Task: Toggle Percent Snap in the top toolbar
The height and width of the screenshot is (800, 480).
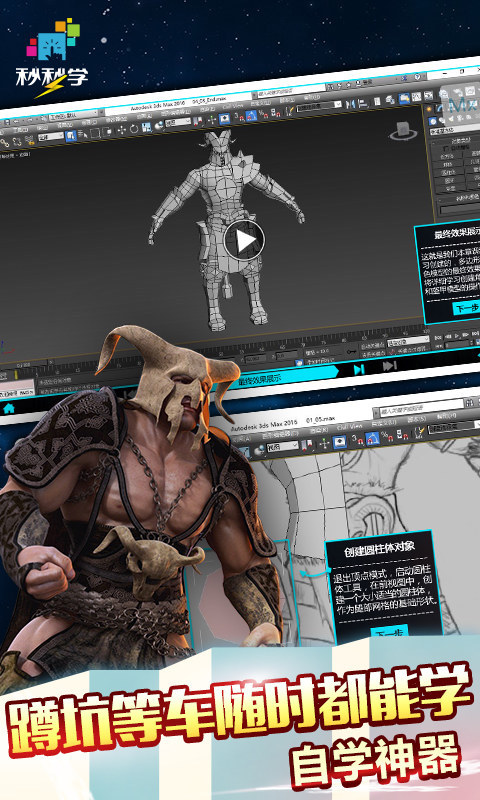Action: pos(264,114)
